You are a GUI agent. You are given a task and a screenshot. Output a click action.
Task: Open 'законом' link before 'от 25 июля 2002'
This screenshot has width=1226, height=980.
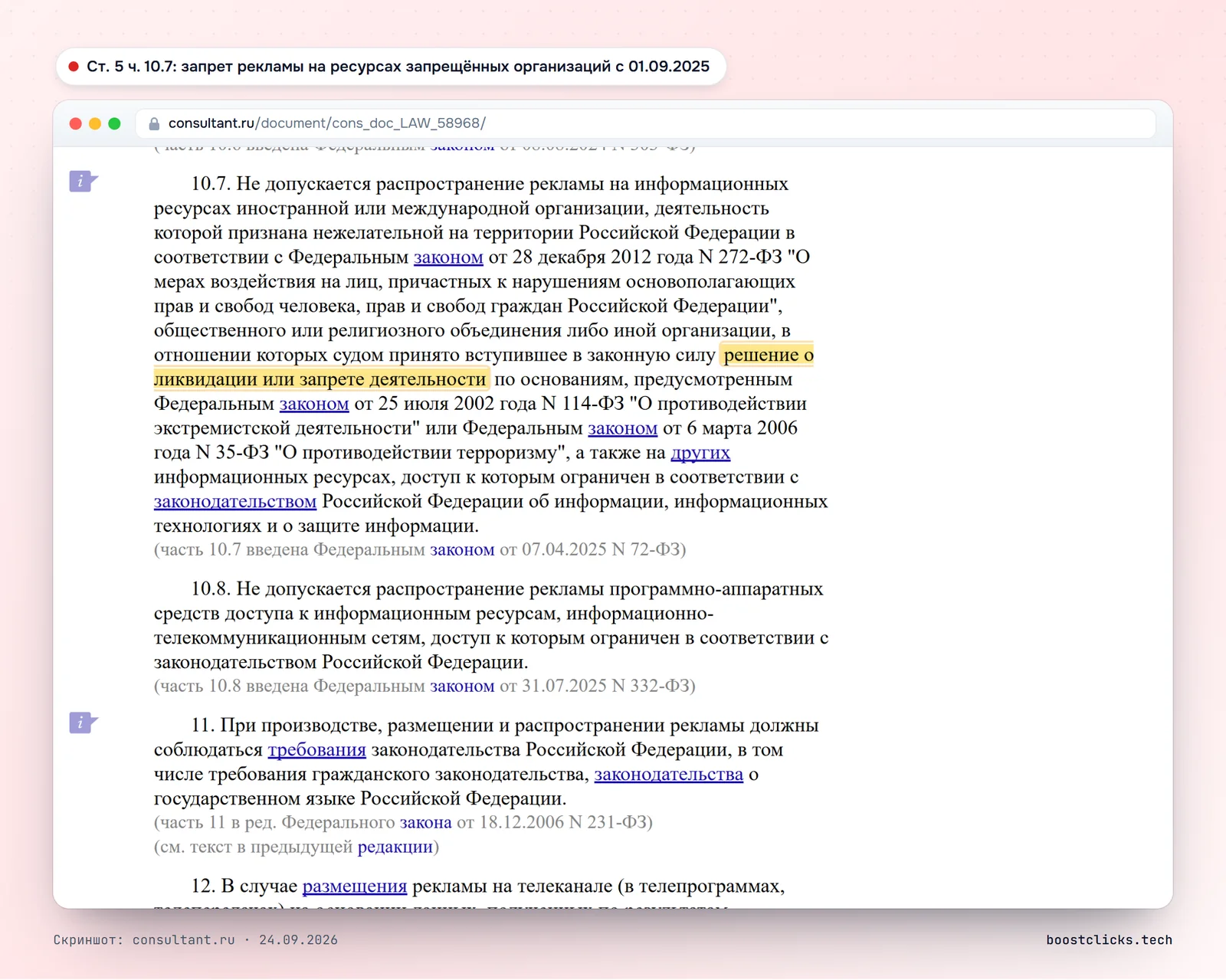[x=314, y=404]
